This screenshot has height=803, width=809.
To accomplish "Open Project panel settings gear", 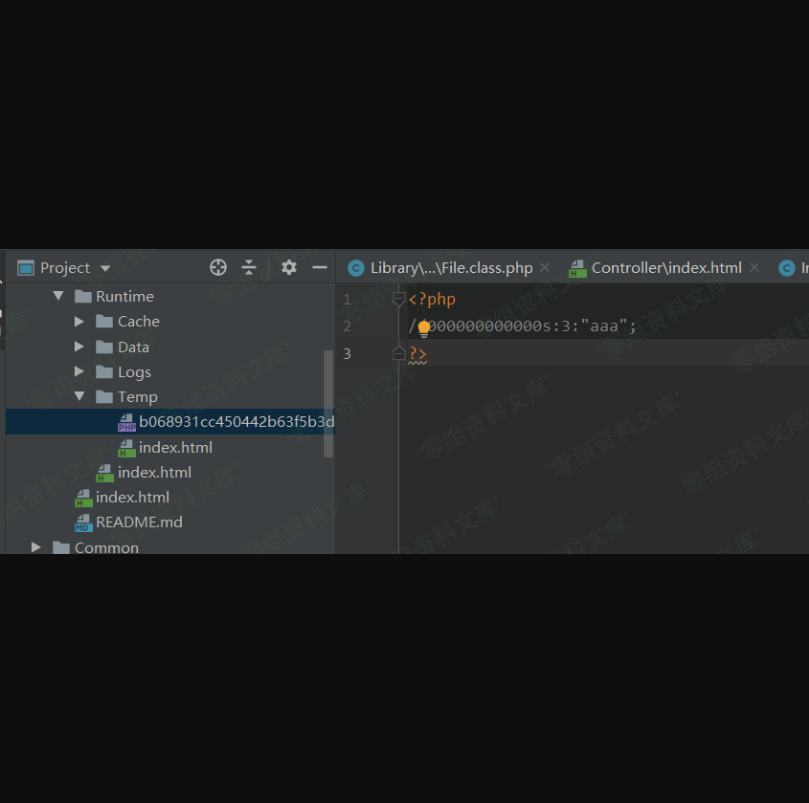I will click(289, 267).
